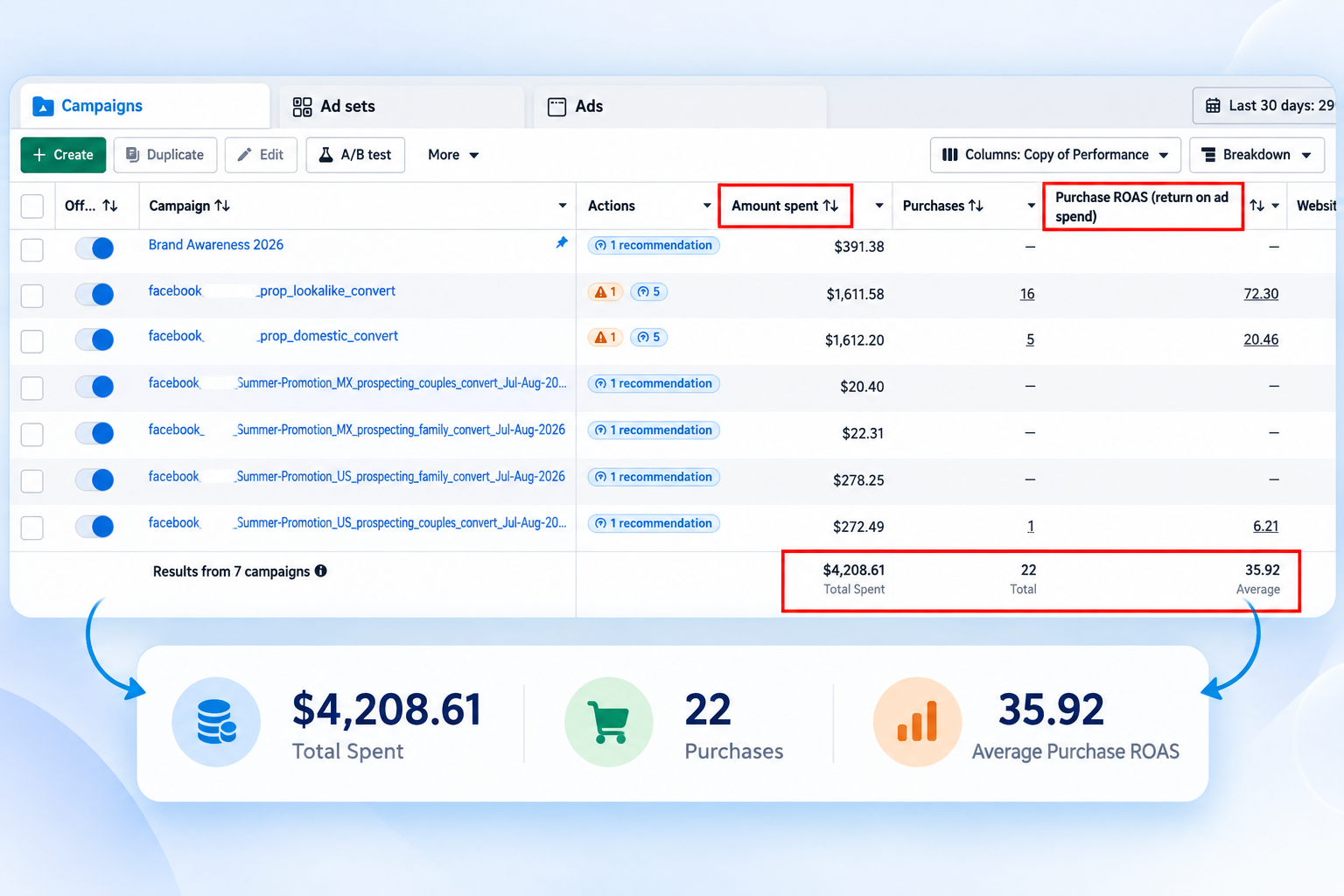This screenshot has width=1344, height=896.
Task: Click the green Create button
Action: [x=63, y=155]
